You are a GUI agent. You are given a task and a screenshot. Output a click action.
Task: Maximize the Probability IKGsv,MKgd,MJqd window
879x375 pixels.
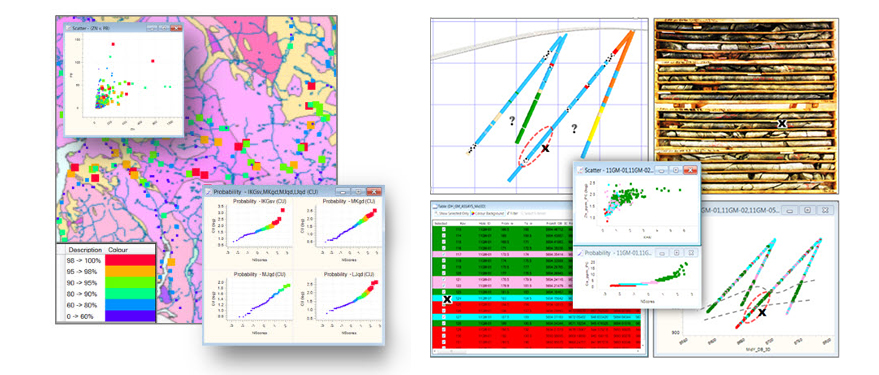358,192
